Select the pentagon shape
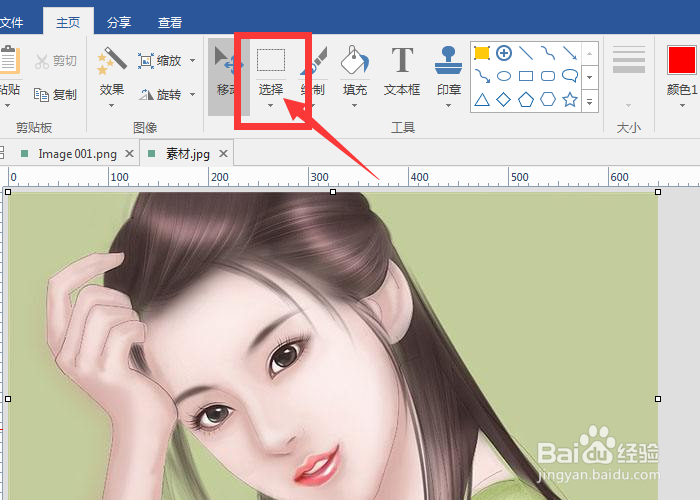700x500 pixels. click(526, 99)
